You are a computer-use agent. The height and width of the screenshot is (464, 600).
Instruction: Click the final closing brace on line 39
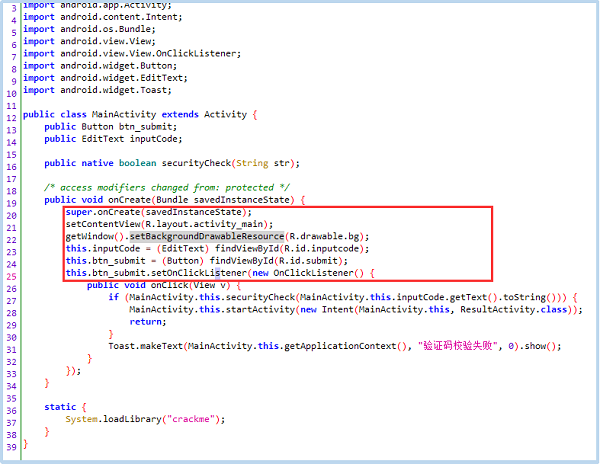25,444
